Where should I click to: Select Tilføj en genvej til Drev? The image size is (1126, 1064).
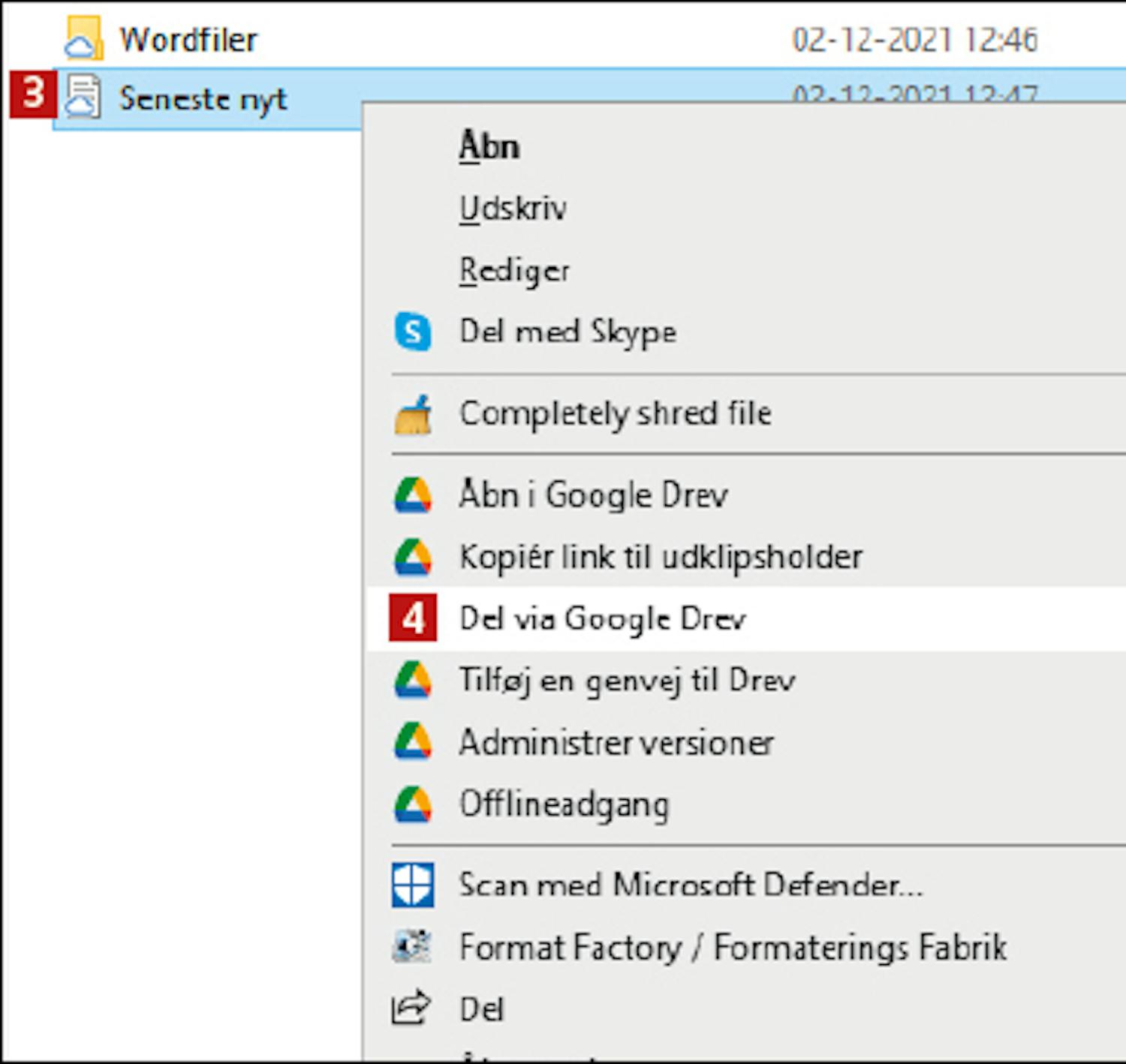(x=628, y=681)
